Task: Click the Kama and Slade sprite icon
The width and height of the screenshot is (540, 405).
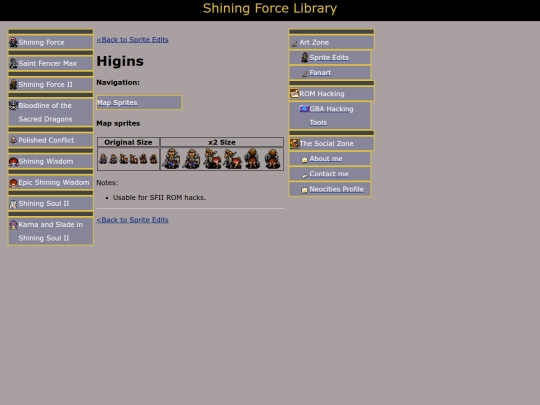Action: [13, 225]
